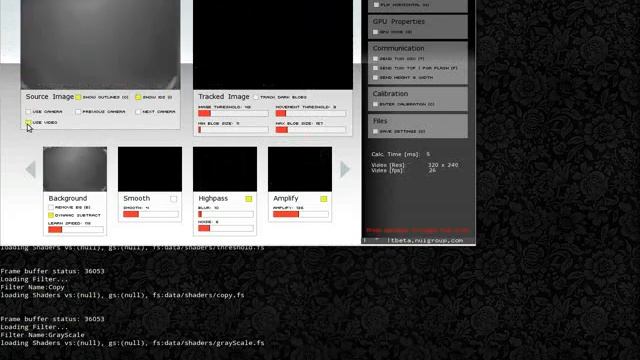Adjust the Image Threshold slider

coord(233,113)
